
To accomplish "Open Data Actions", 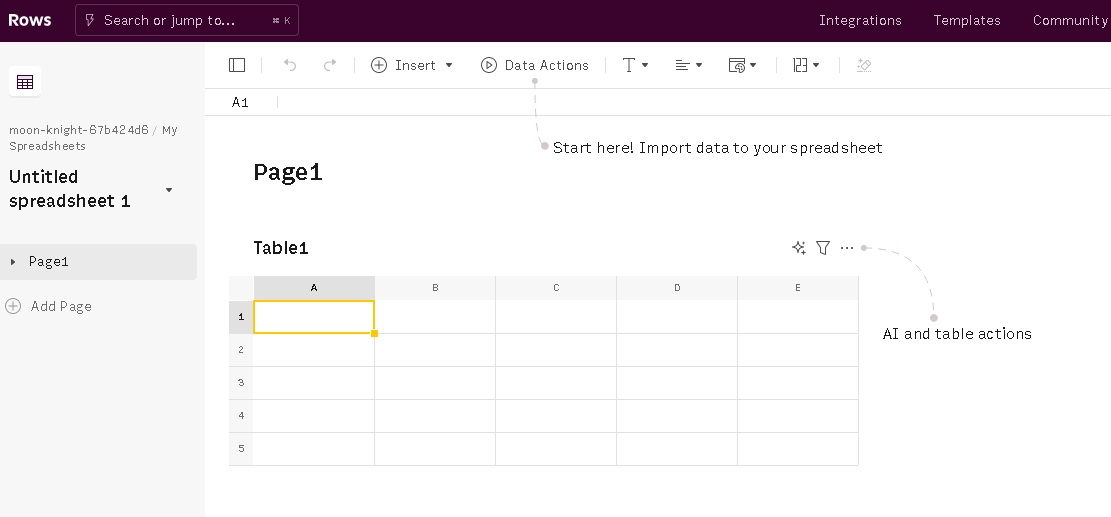I will [535, 65].
